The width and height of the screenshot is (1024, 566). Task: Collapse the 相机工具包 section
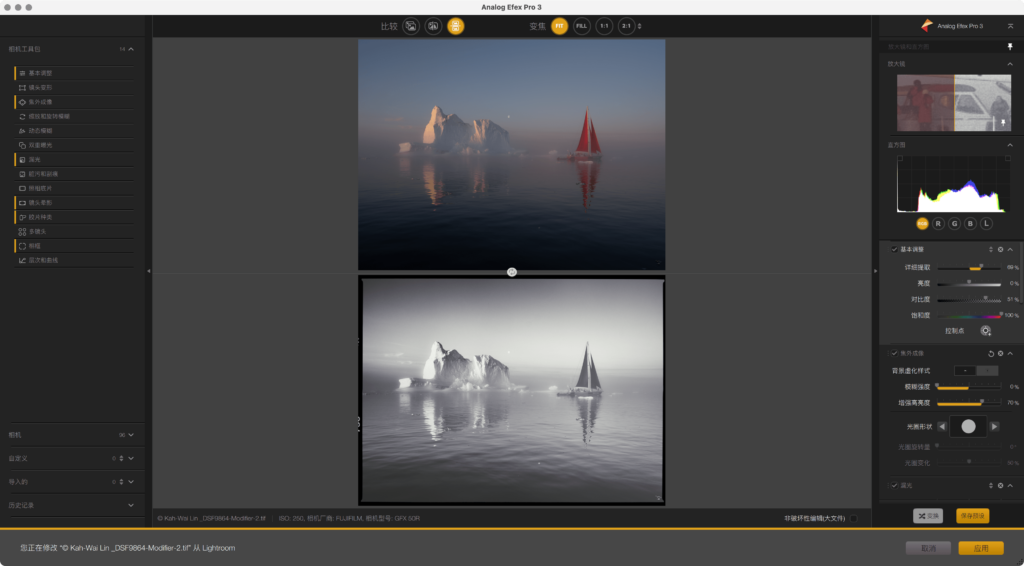131,49
